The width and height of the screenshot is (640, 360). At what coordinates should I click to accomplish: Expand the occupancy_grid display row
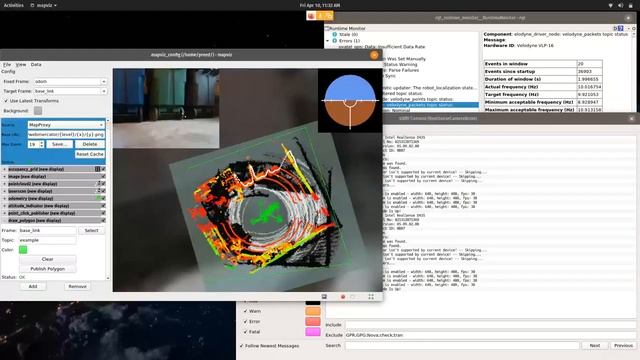click(4, 169)
